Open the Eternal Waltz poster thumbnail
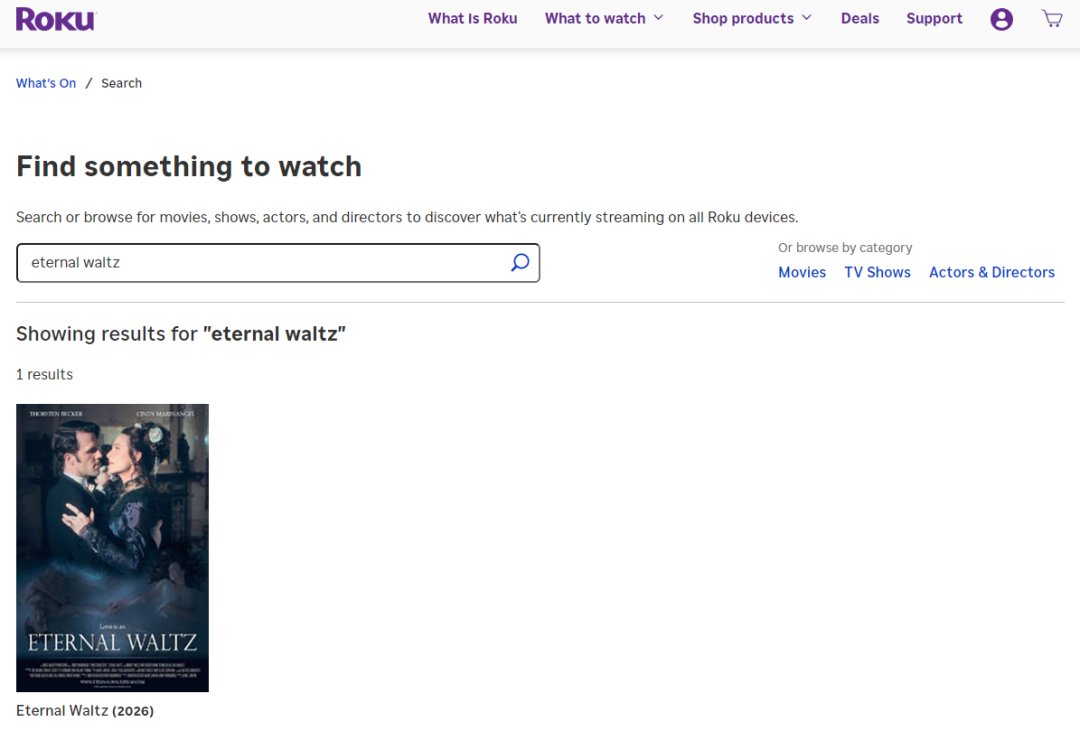Image resolution: width=1080 pixels, height=750 pixels. [x=112, y=548]
